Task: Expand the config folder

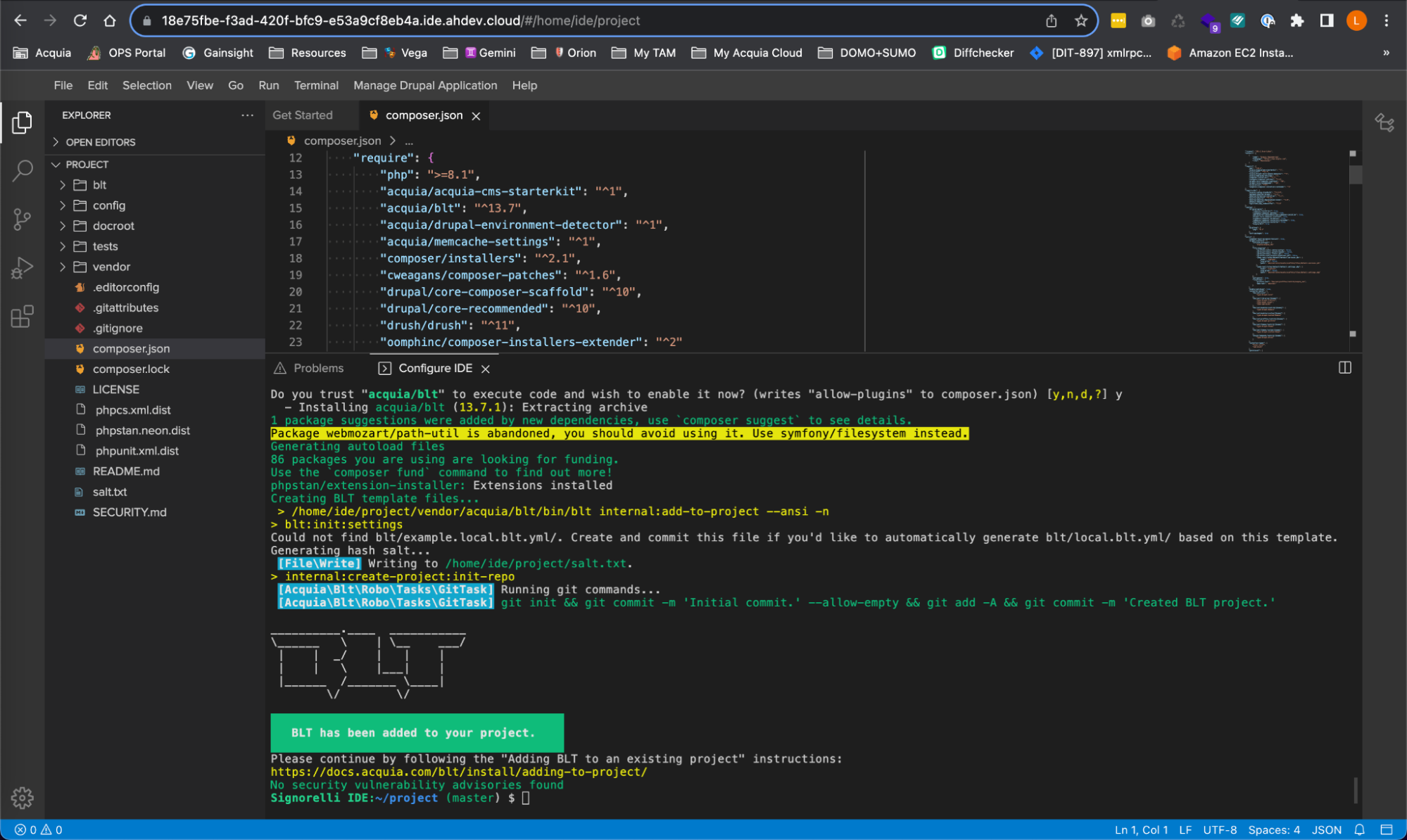Action: pyautogui.click(x=155, y=205)
